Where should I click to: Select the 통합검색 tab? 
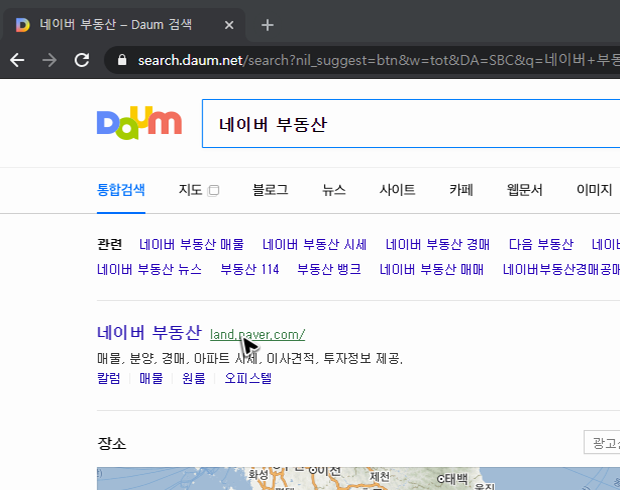pos(121,190)
